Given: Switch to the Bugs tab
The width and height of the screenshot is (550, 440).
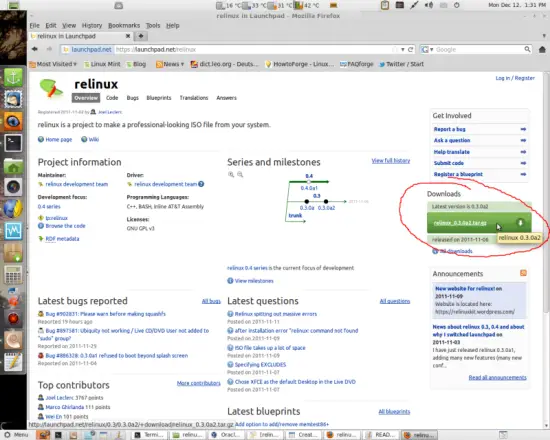Looking at the screenshot, I should (x=133, y=98).
